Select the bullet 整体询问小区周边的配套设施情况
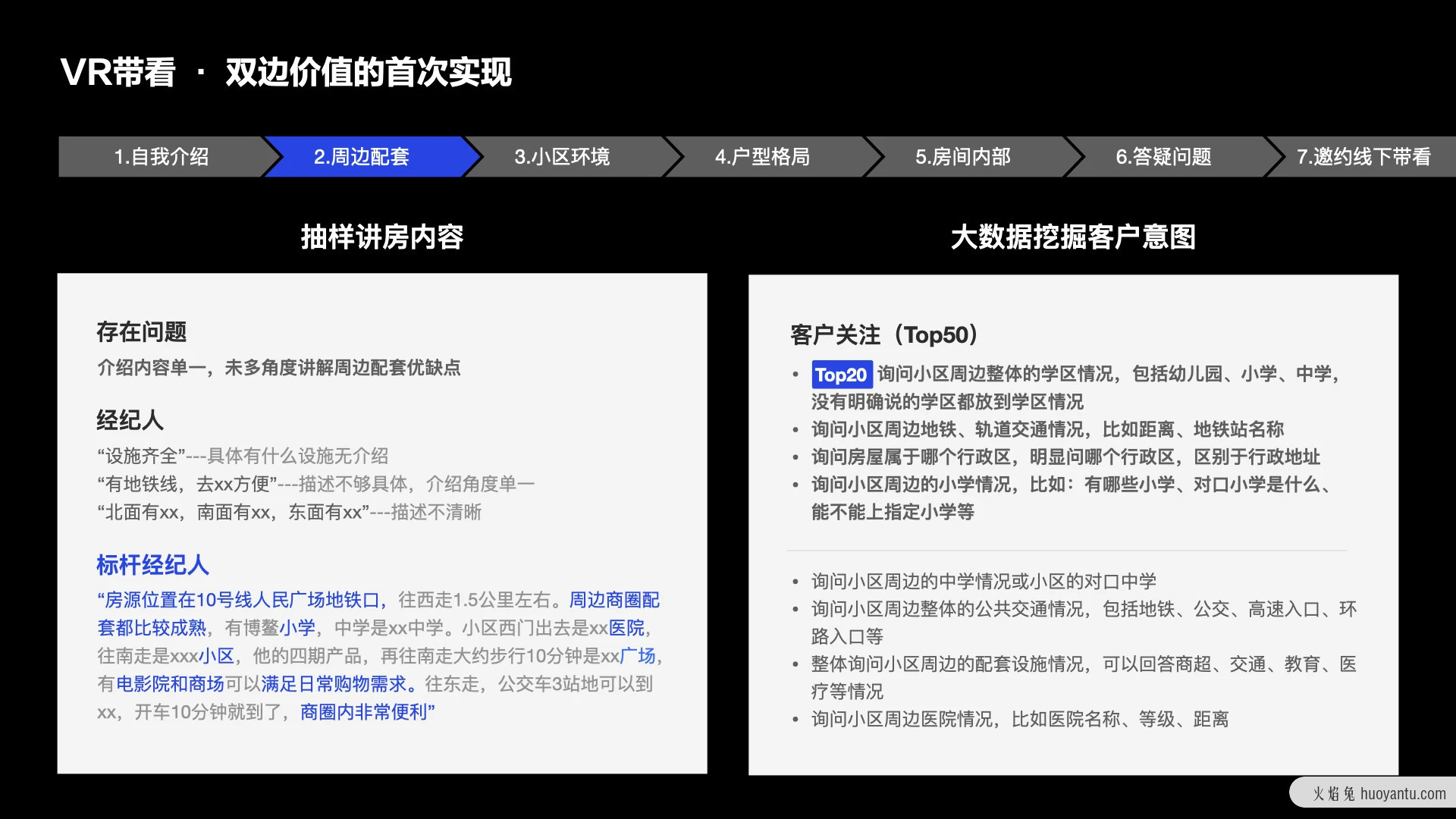This screenshot has height=819, width=1456. pyautogui.click(x=1084, y=678)
